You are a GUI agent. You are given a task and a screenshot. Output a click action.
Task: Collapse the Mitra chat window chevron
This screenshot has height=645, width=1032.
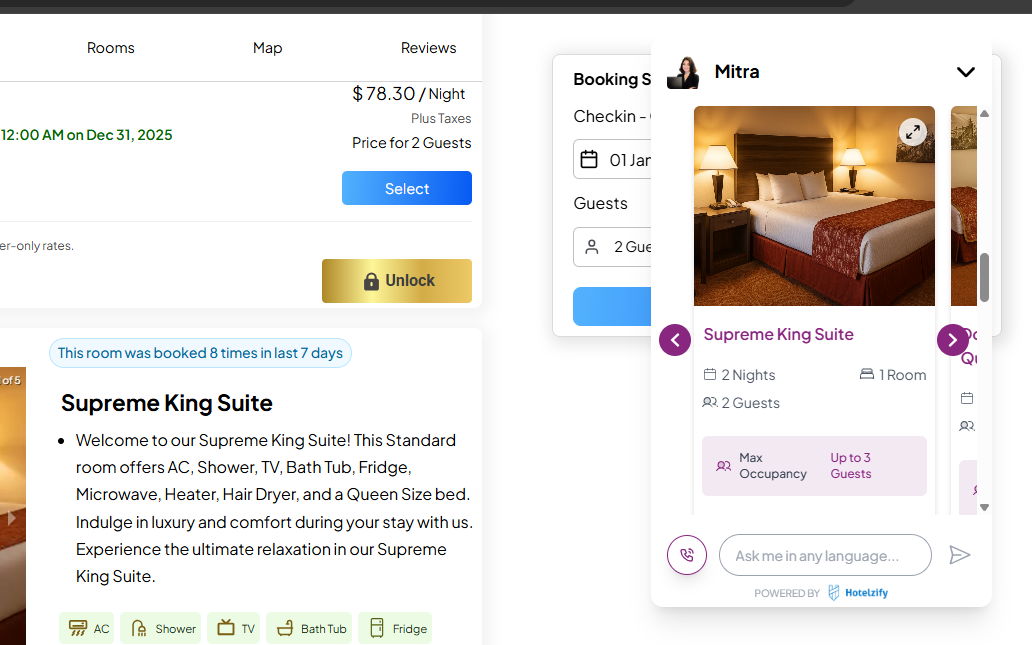(965, 72)
